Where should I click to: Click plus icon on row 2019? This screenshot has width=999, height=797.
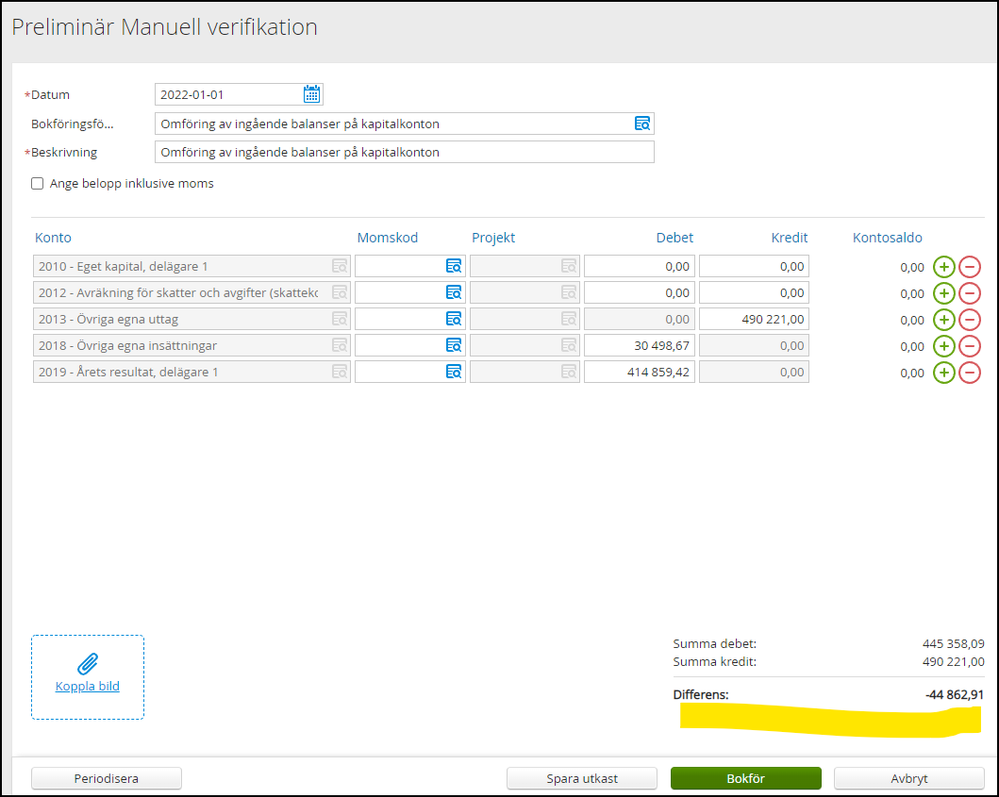click(x=944, y=373)
